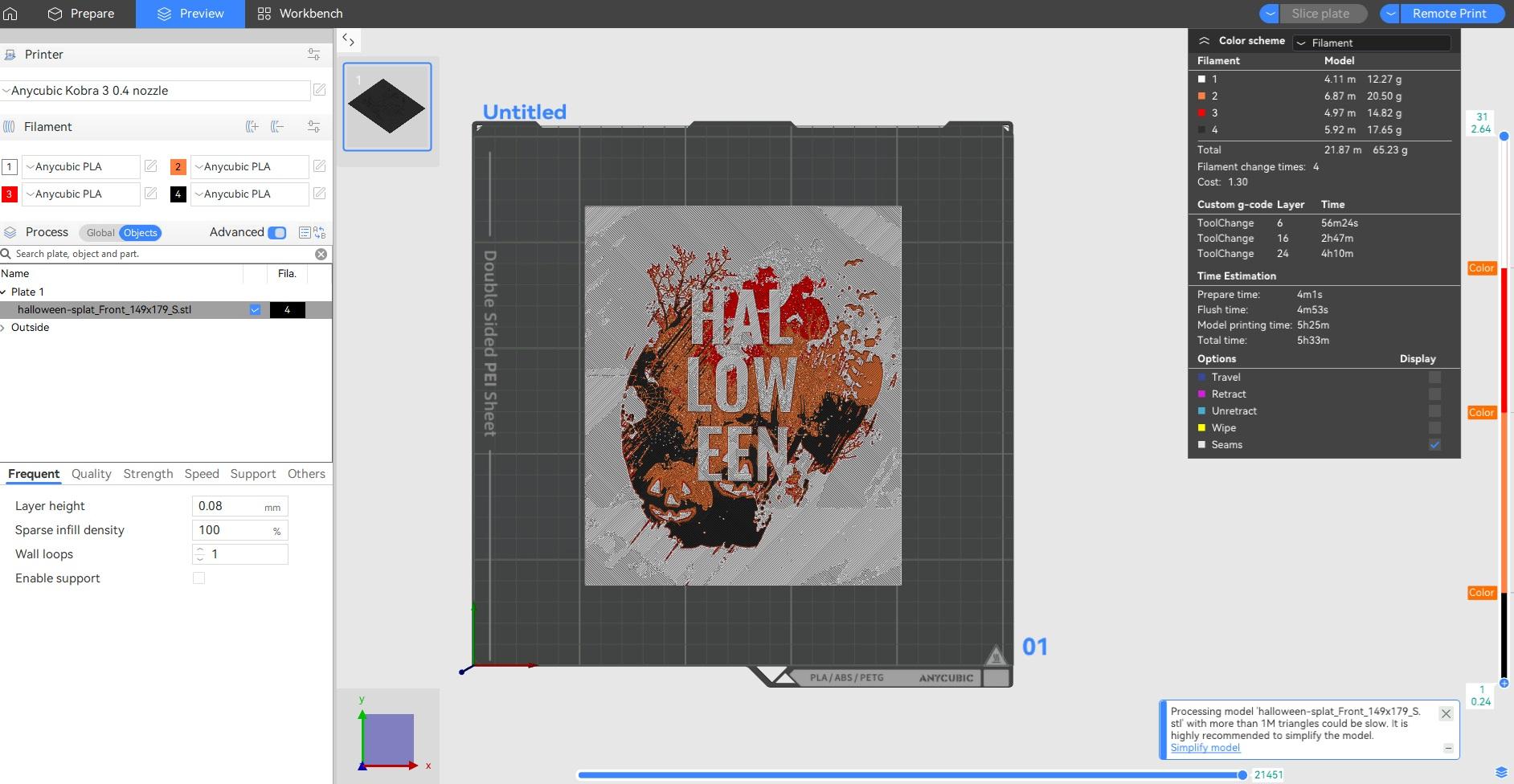1514x784 pixels.
Task: Add a filament with plus icon
Action: [x=252, y=126]
